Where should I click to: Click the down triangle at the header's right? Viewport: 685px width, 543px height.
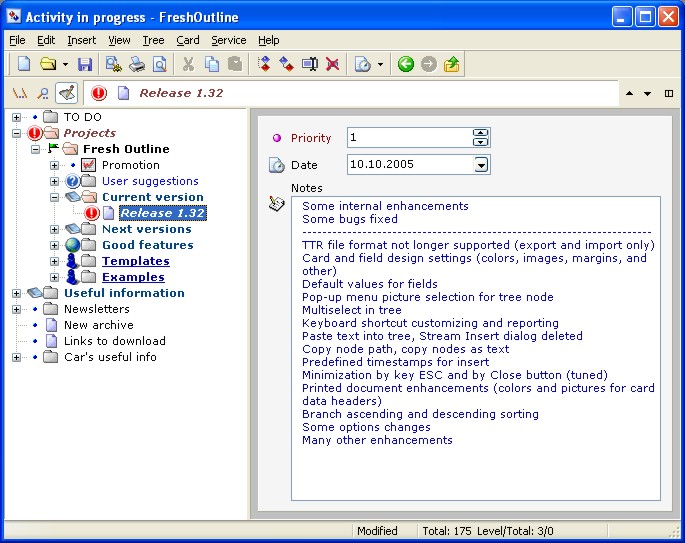[647, 93]
